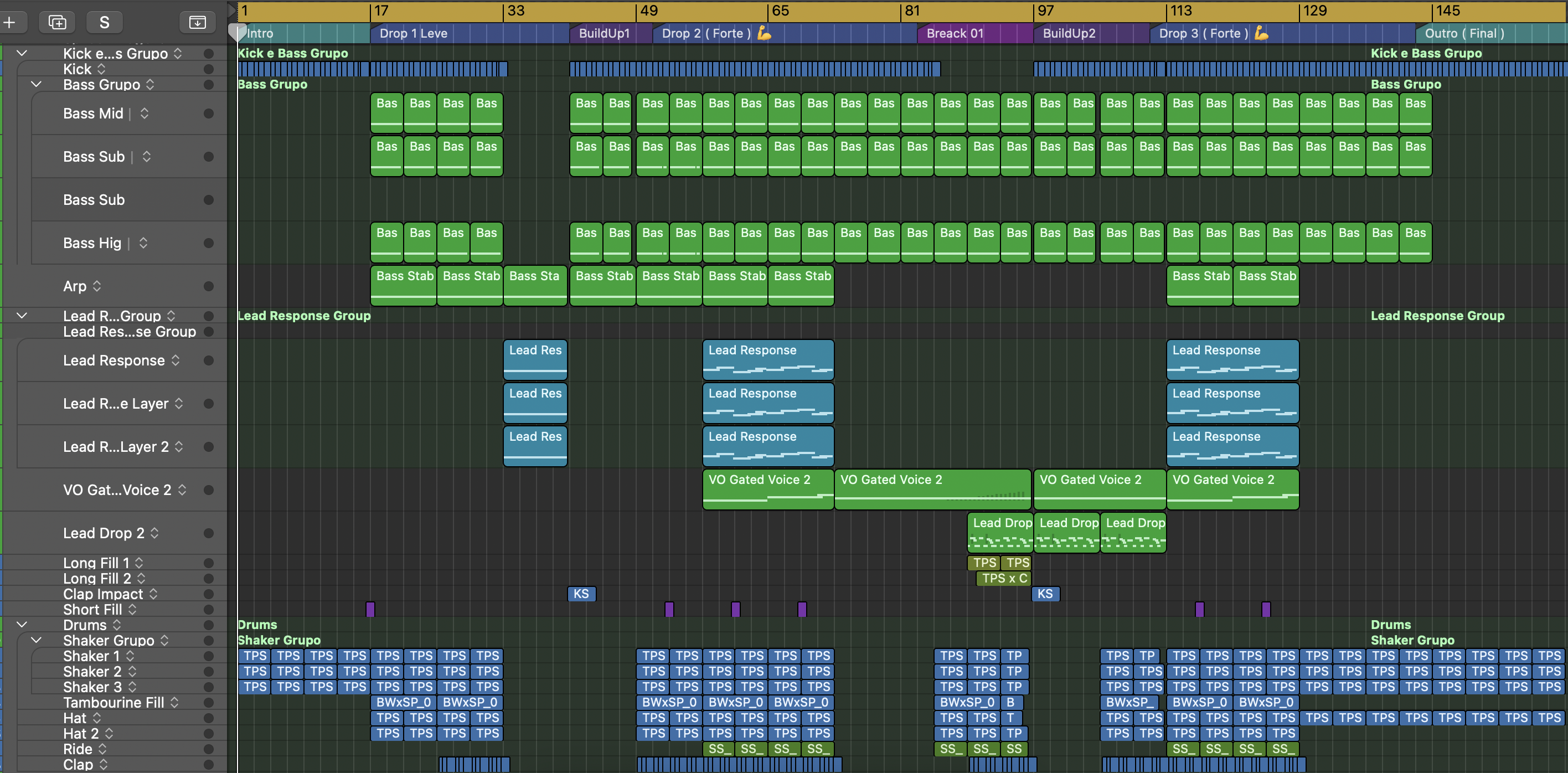Toggle the round dot button on Lead Response track
The width and height of the screenshot is (1568, 773).
(x=209, y=360)
